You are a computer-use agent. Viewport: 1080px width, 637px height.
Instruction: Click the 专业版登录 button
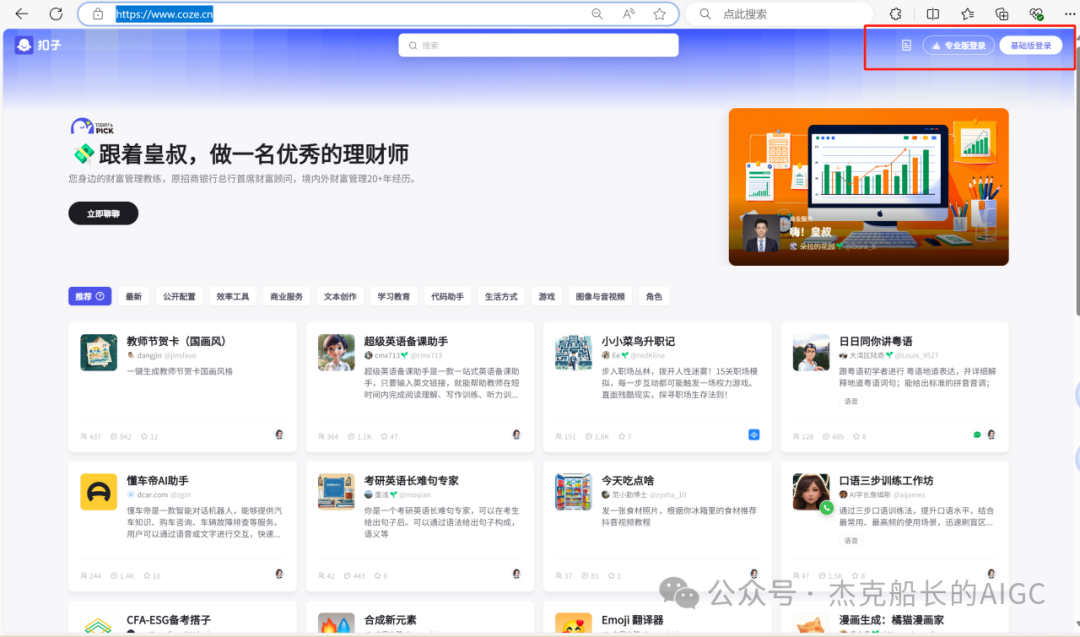coord(959,45)
